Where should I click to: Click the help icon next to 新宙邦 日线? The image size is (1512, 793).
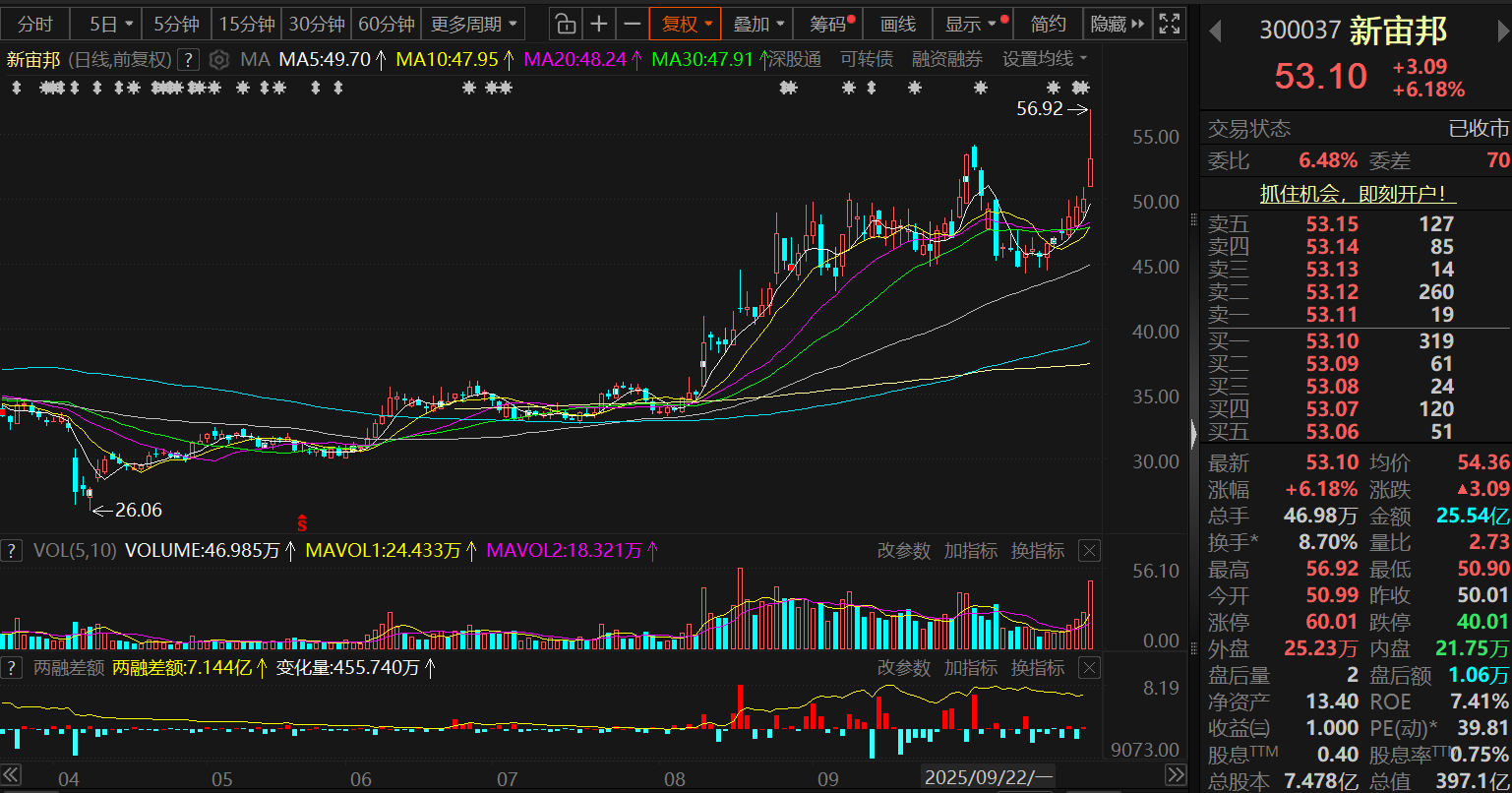coord(189,60)
